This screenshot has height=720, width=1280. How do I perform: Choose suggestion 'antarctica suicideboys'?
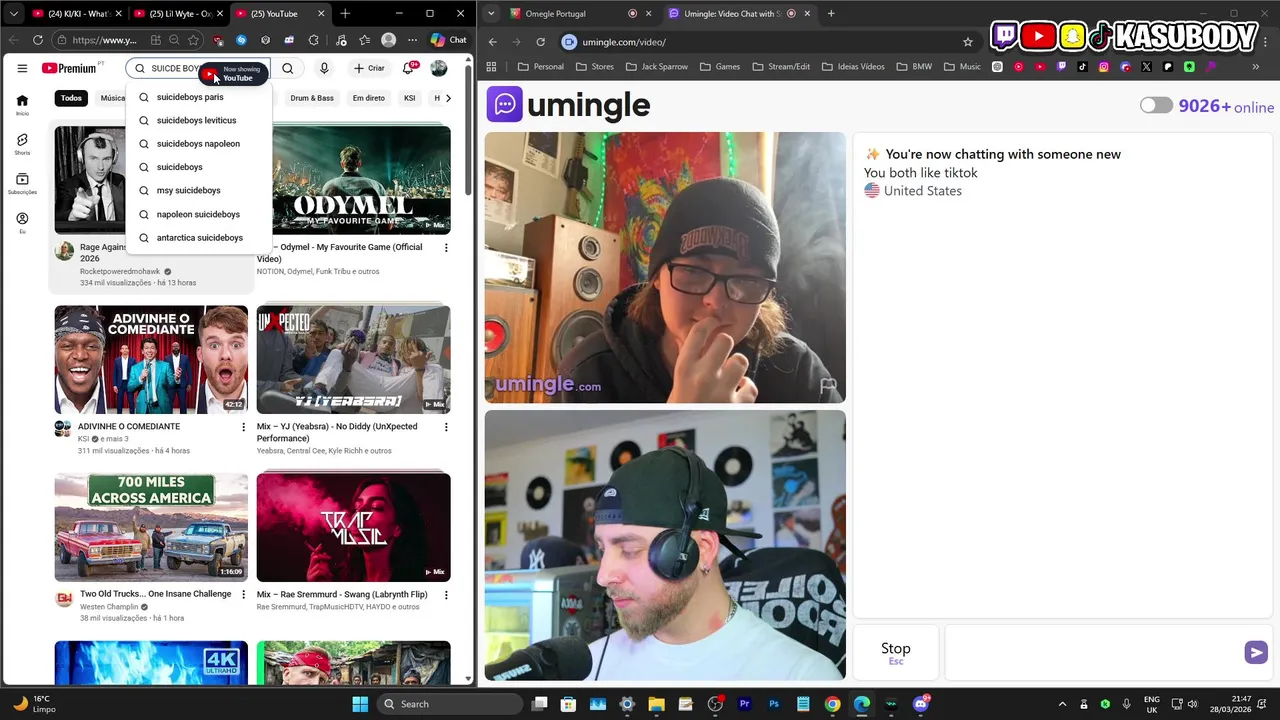[200, 238]
